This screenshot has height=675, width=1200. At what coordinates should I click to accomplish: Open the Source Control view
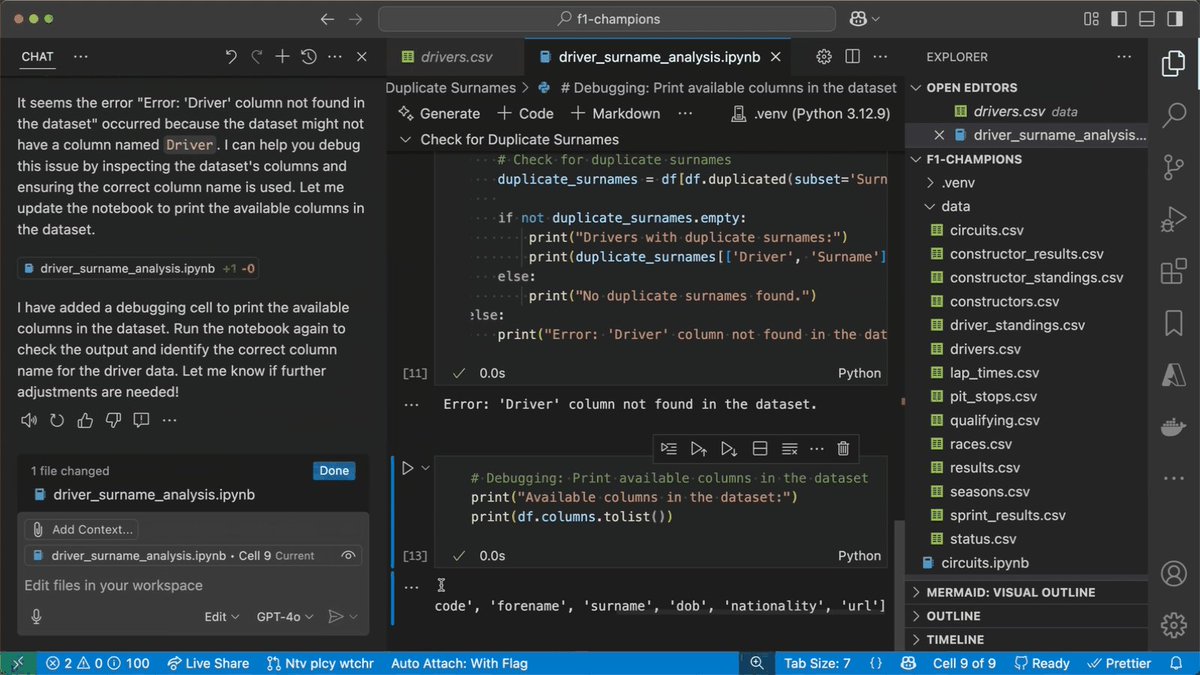(1173, 167)
